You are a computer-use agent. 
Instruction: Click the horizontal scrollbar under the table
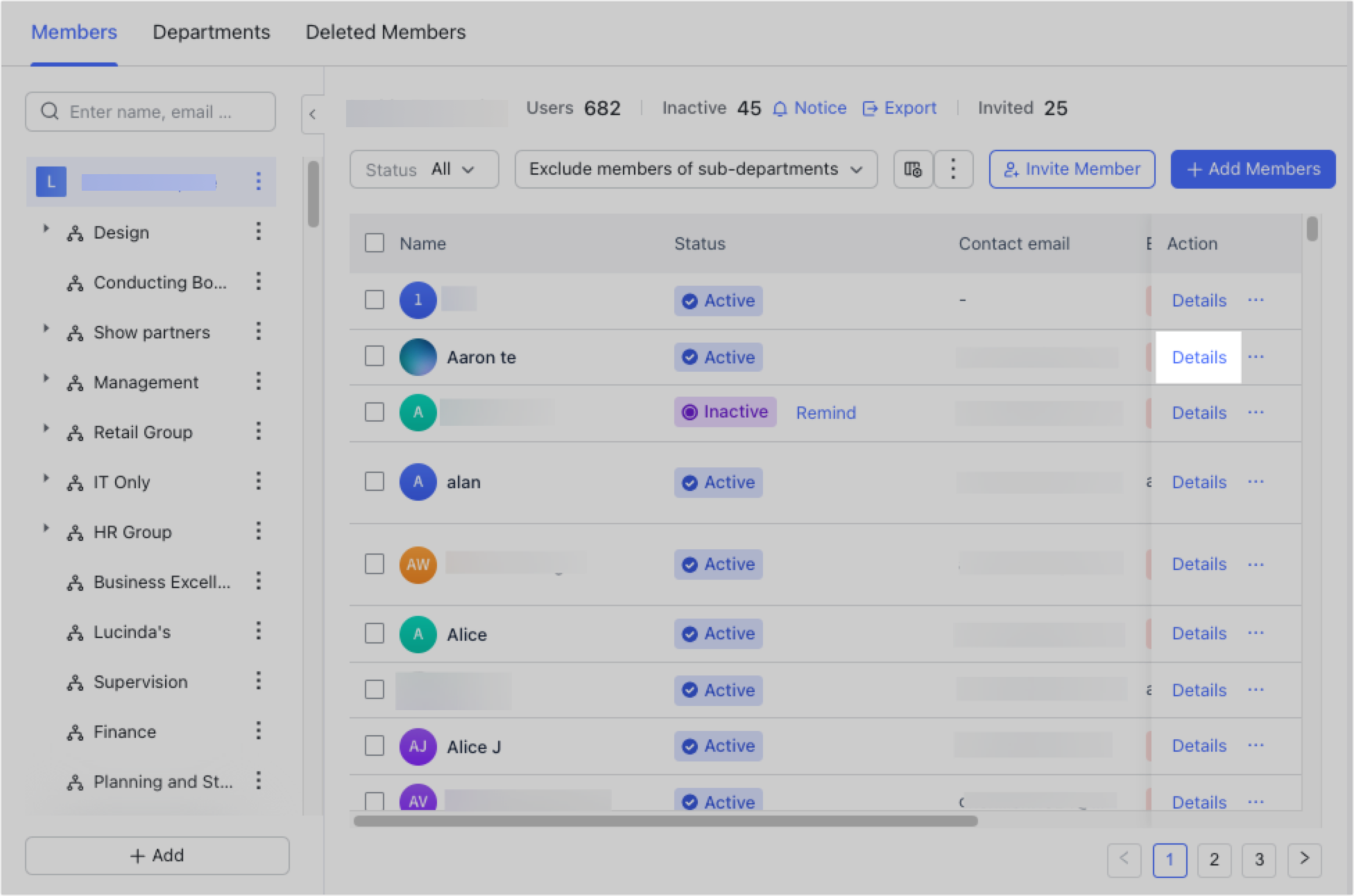665,821
